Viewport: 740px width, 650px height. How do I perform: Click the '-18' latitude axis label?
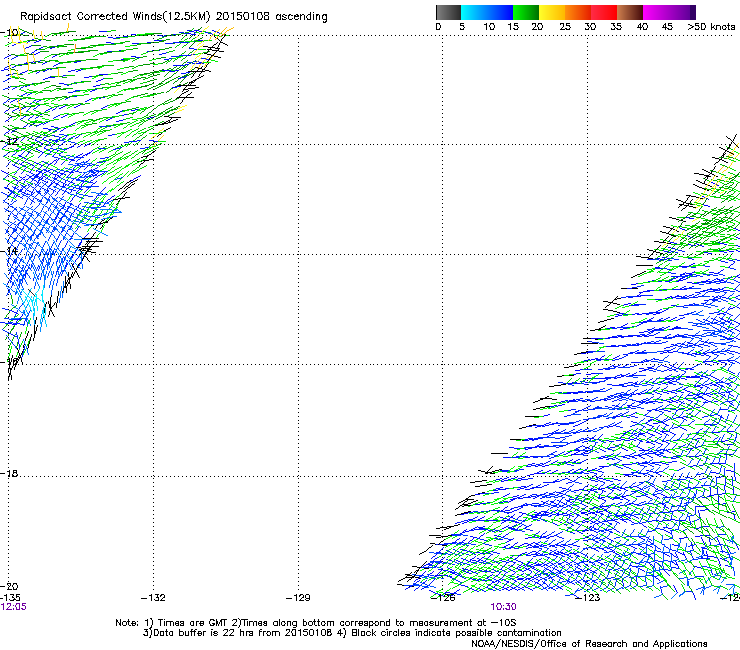(x=9, y=473)
